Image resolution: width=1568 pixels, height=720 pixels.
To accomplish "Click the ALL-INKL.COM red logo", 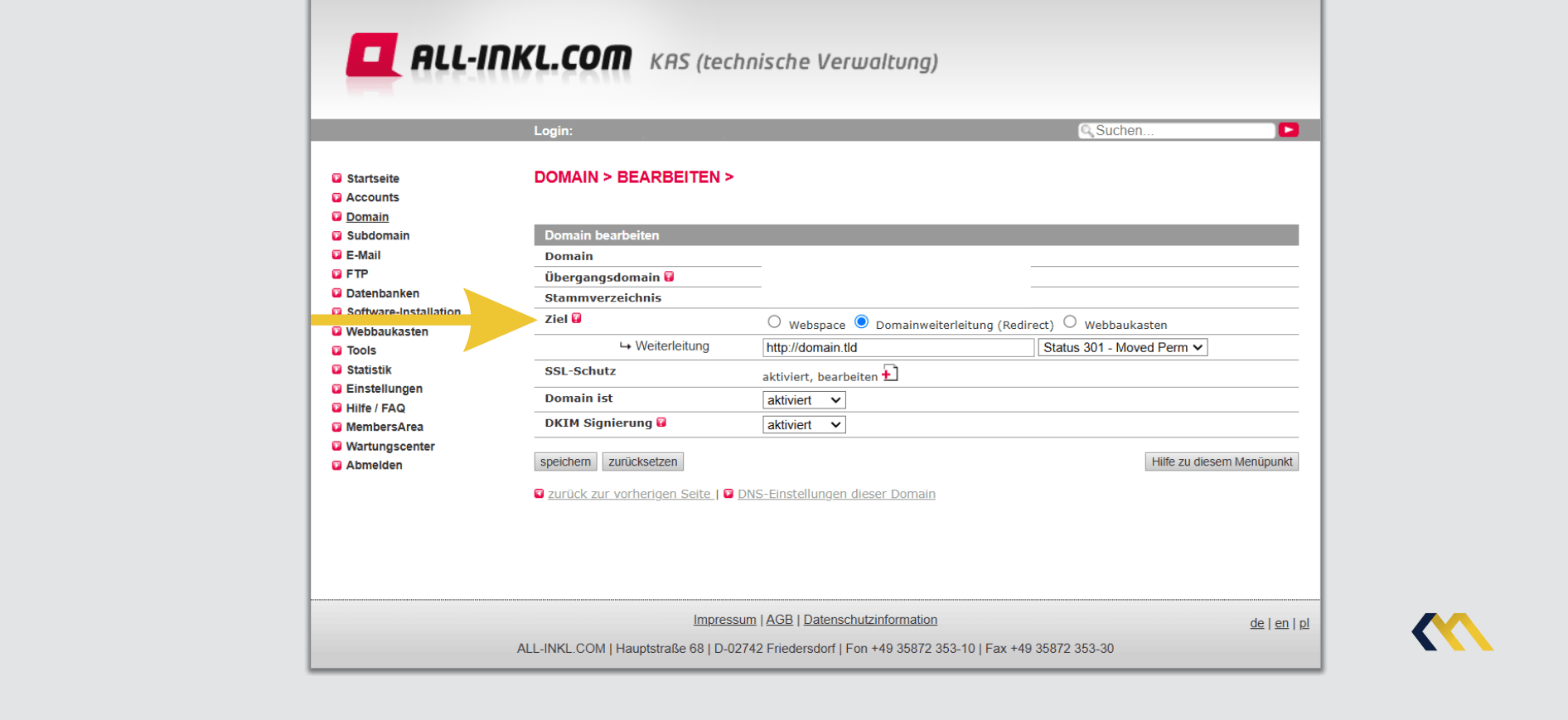I will coord(374,55).
